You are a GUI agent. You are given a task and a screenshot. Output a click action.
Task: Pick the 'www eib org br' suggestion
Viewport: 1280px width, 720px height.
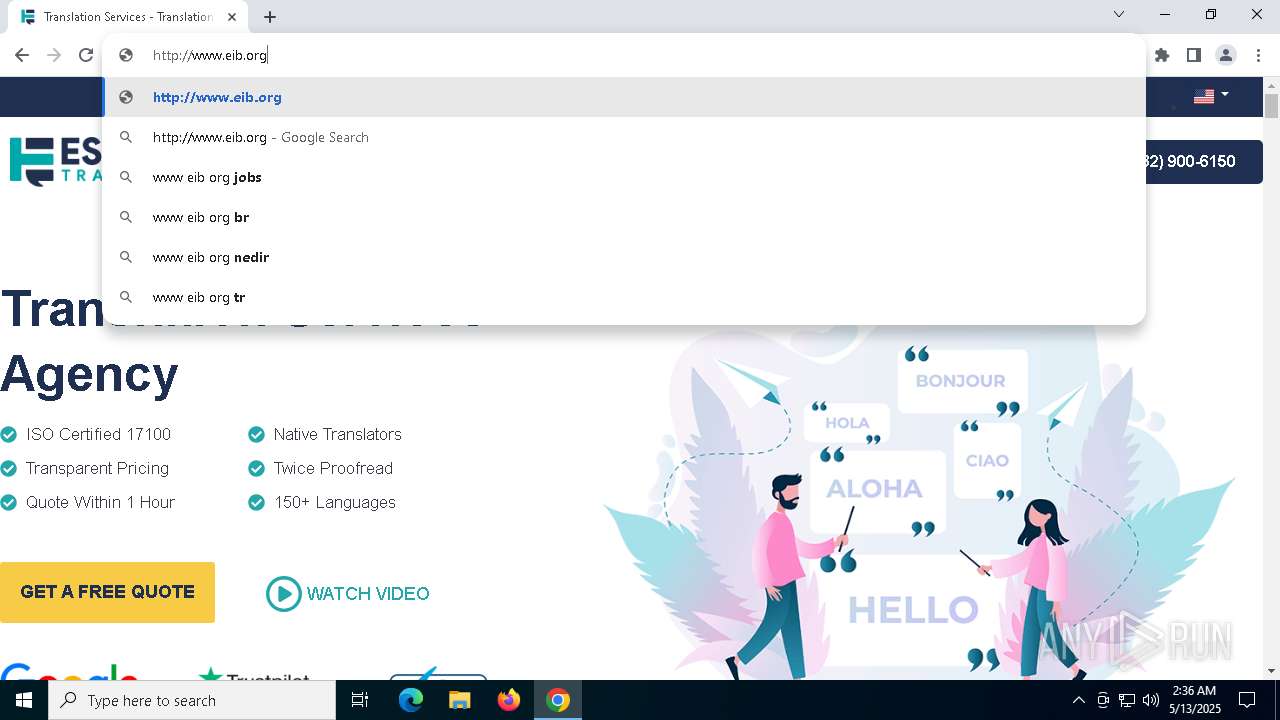pyautogui.click(x=624, y=217)
